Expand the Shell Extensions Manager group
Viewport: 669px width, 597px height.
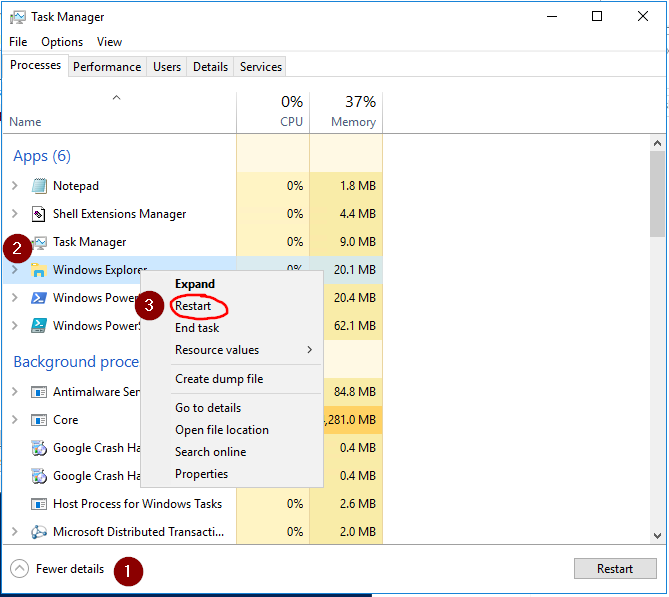point(15,213)
